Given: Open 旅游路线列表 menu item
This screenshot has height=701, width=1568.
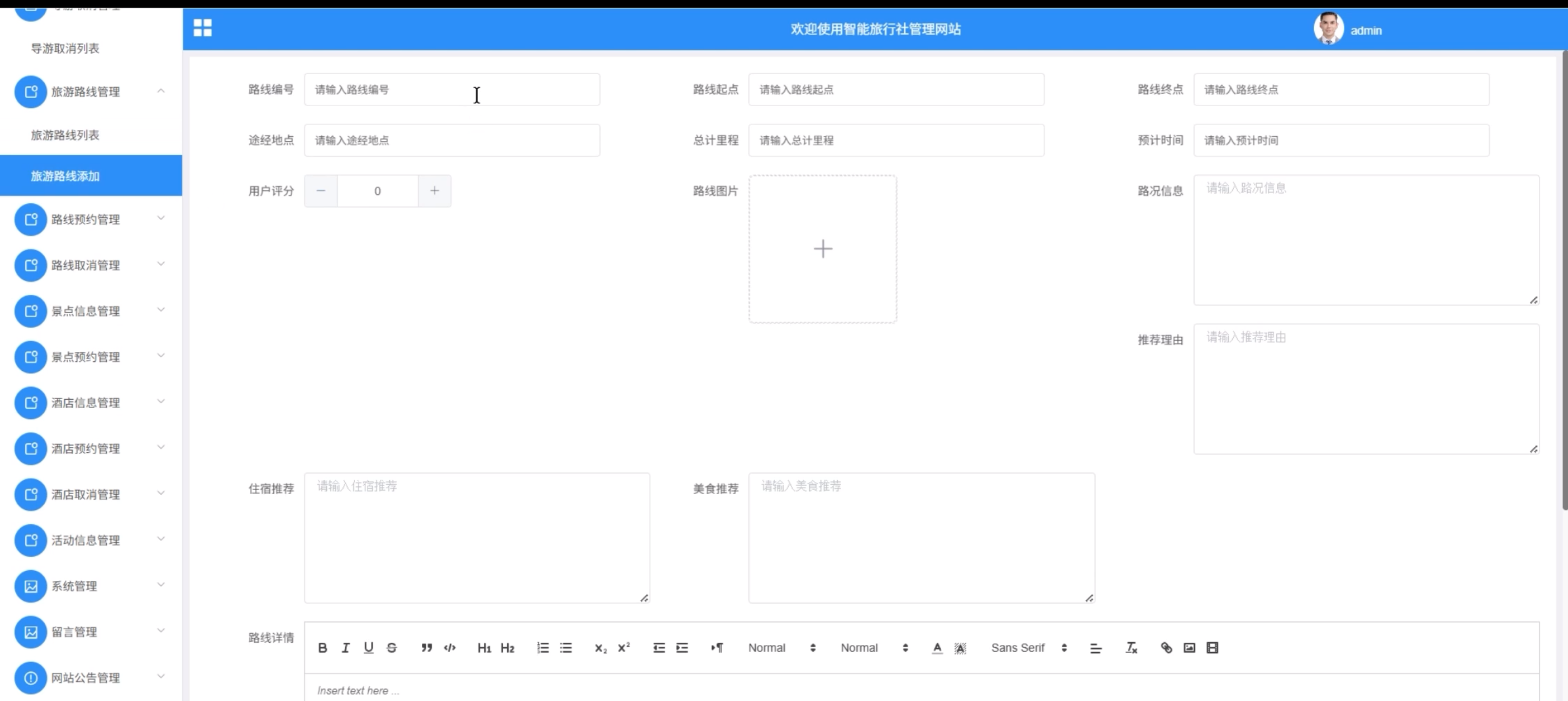Looking at the screenshot, I should (x=65, y=134).
